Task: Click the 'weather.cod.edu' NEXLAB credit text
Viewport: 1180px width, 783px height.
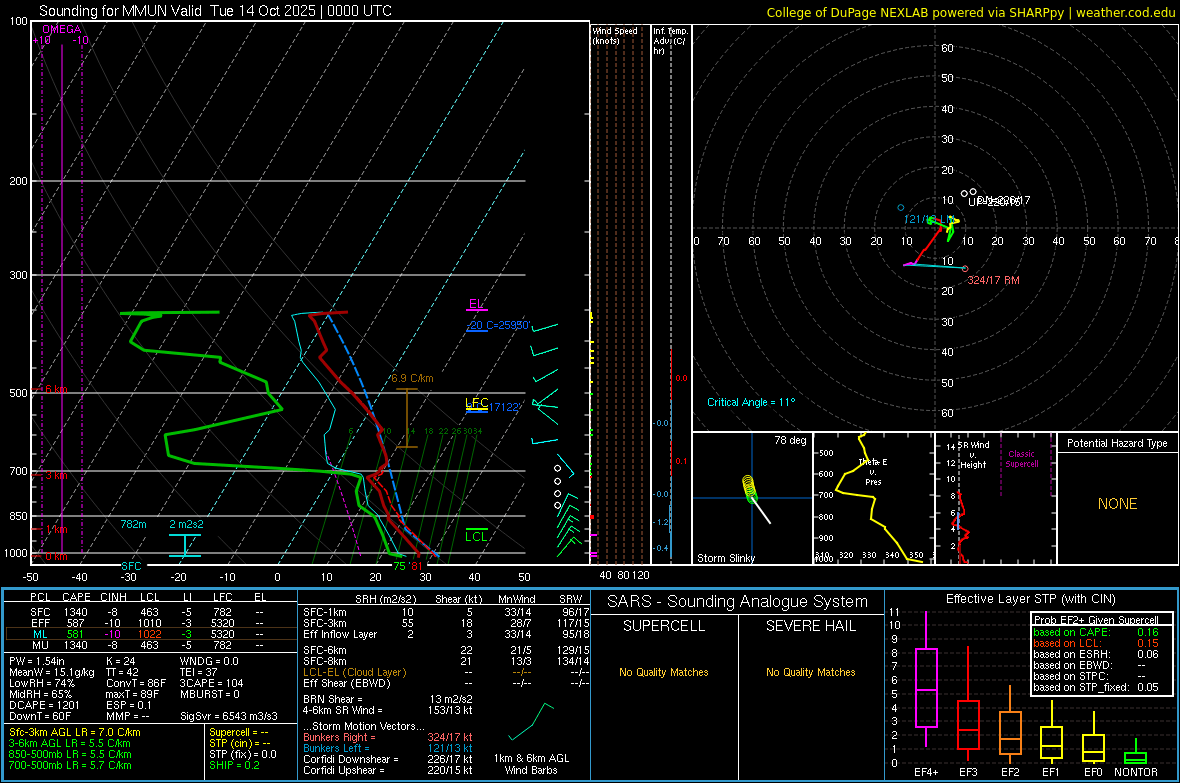Action: pos(1125,12)
